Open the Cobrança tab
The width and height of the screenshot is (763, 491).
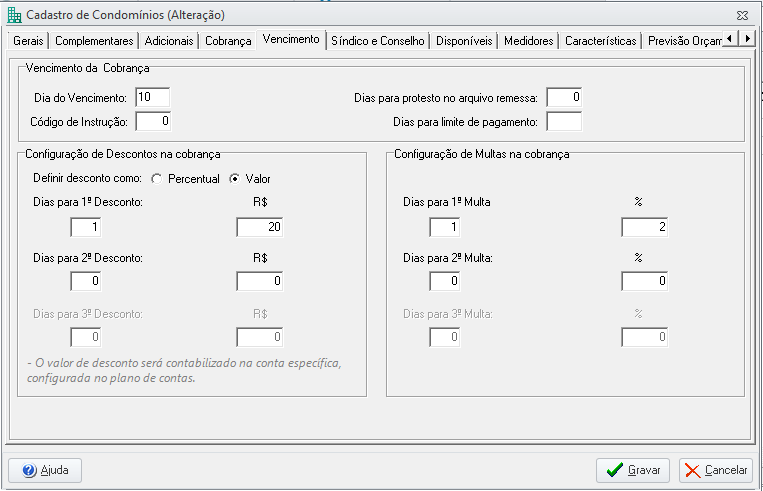click(228, 41)
